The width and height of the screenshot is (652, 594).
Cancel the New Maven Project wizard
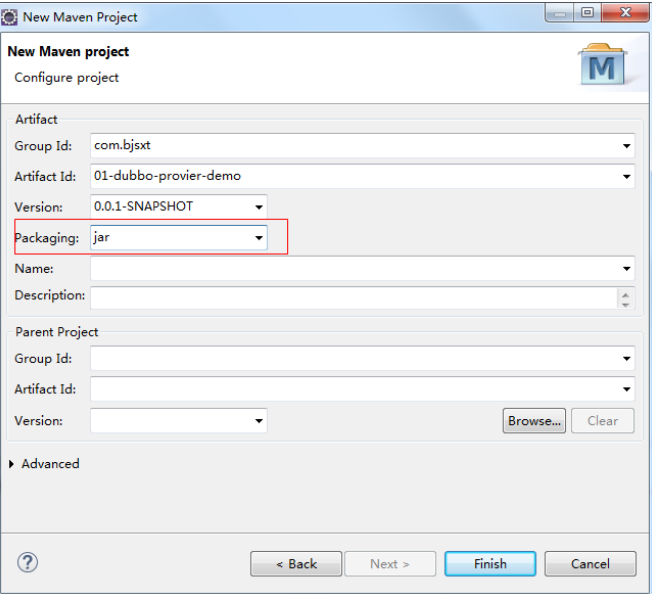point(590,564)
